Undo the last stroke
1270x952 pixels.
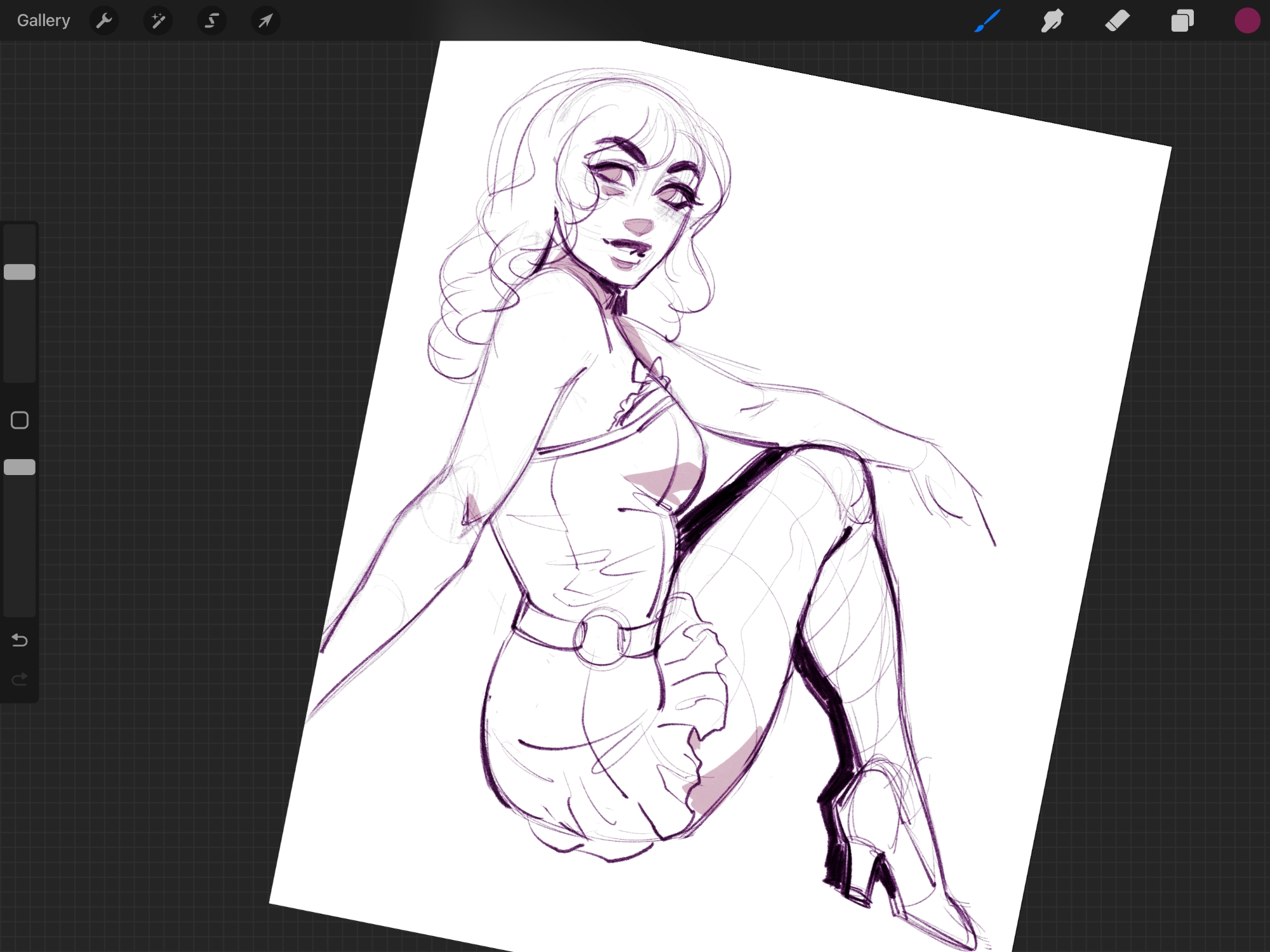20,640
